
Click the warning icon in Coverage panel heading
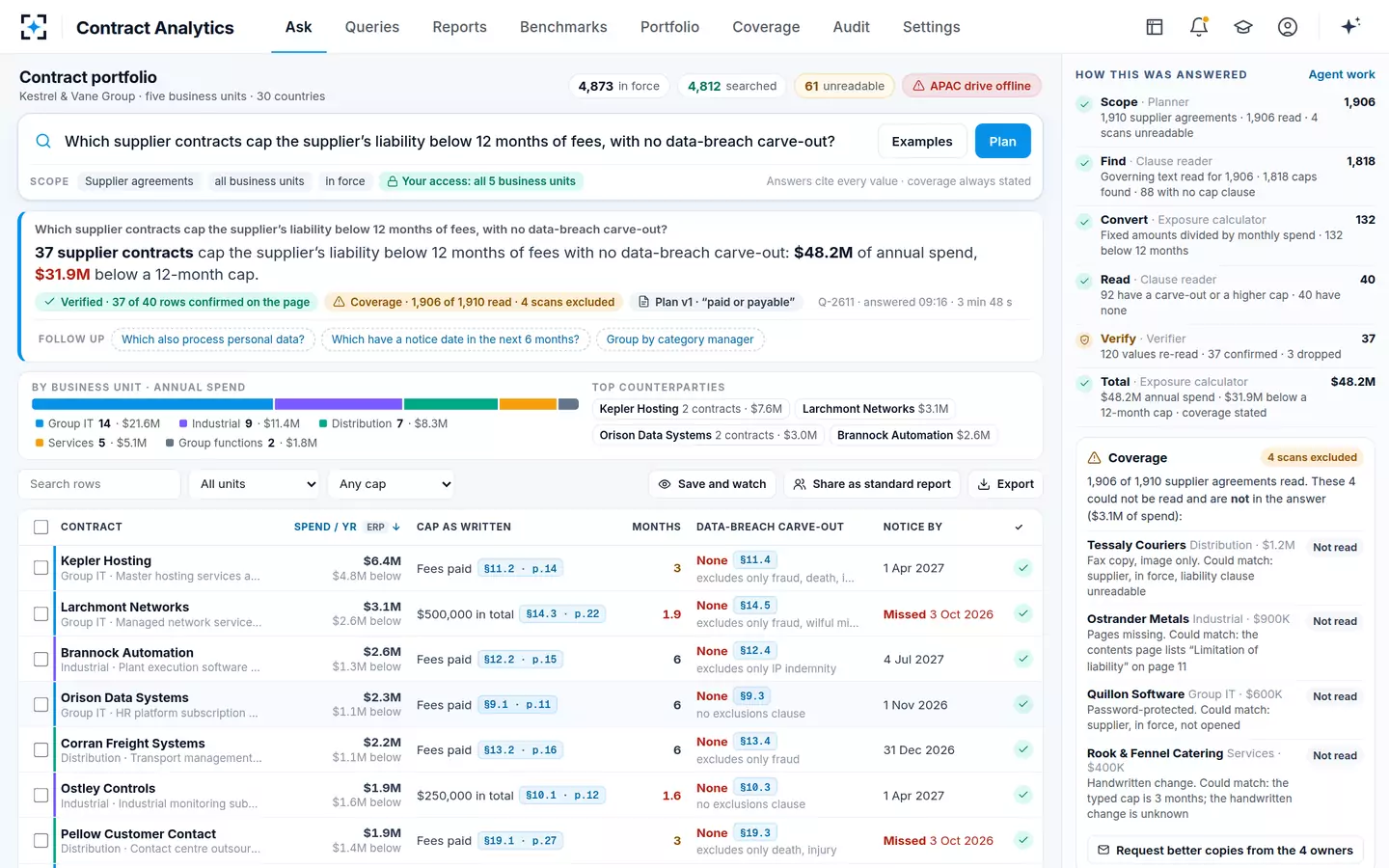[1094, 458]
